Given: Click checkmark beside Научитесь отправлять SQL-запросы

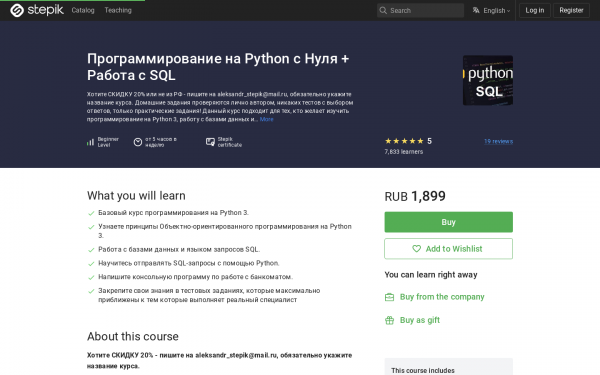Looking at the screenshot, I should (91, 264).
